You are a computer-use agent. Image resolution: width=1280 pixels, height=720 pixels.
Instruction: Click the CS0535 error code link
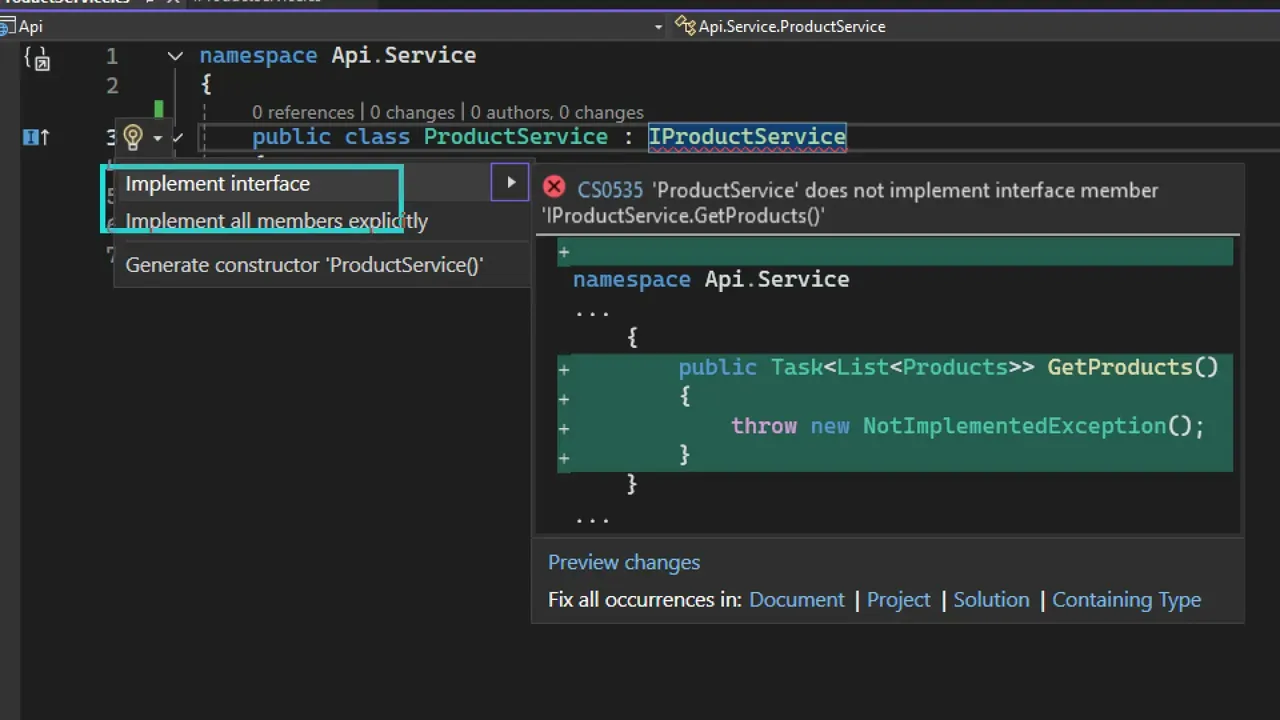pyautogui.click(x=610, y=190)
